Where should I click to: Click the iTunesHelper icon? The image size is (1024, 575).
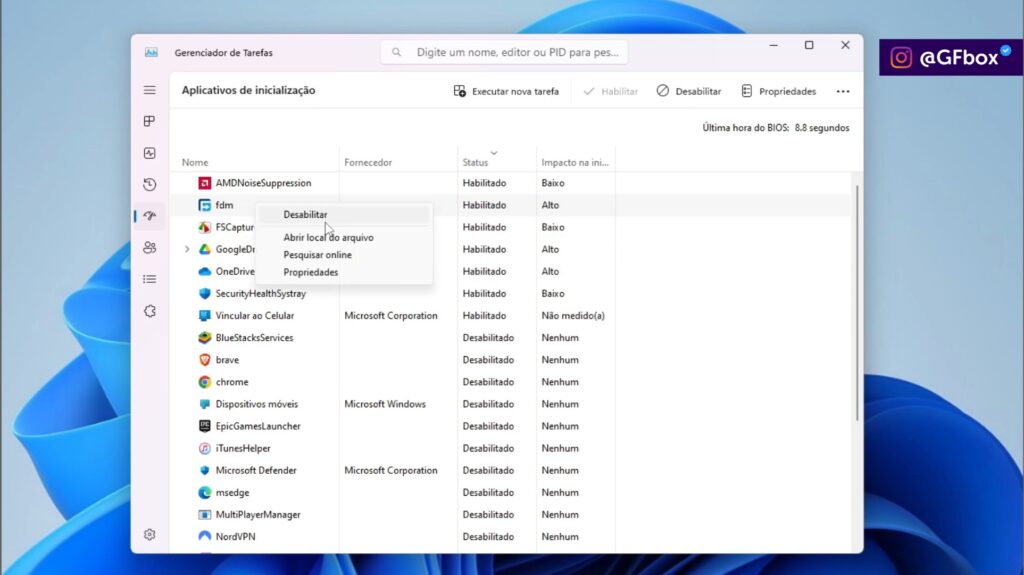[x=204, y=448]
